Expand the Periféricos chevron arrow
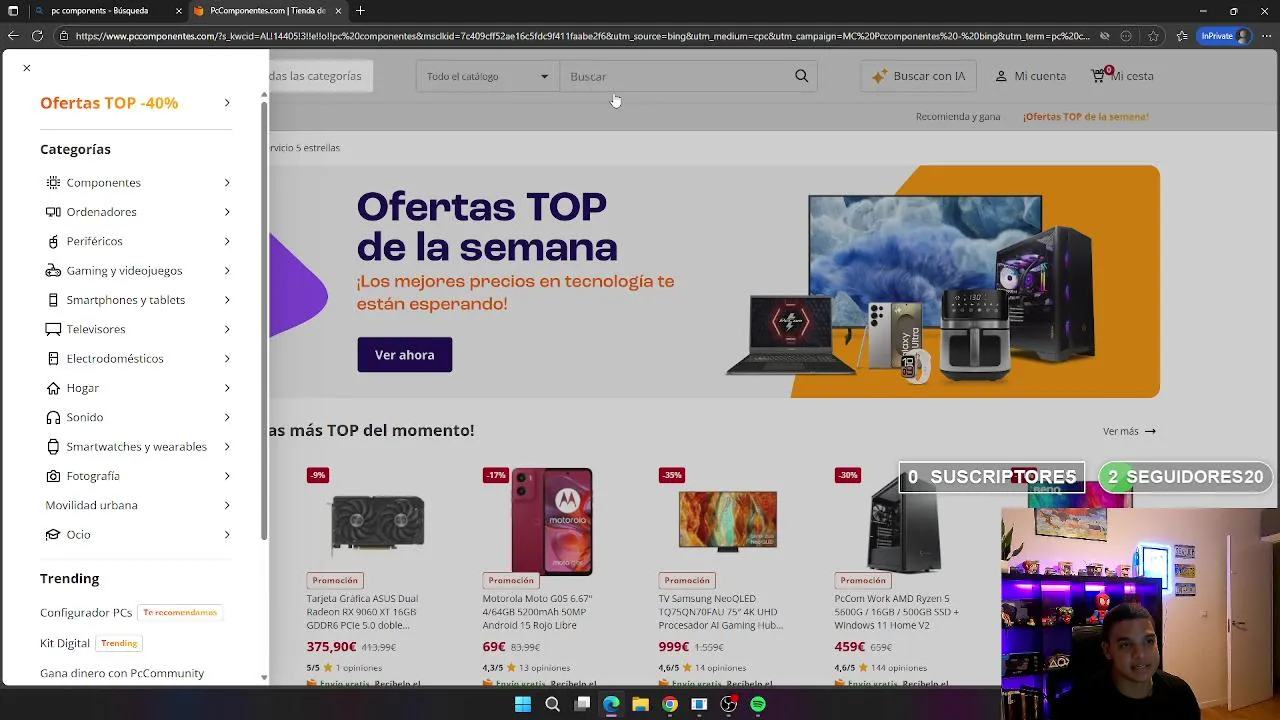Image resolution: width=1280 pixels, height=720 pixels. point(227,241)
